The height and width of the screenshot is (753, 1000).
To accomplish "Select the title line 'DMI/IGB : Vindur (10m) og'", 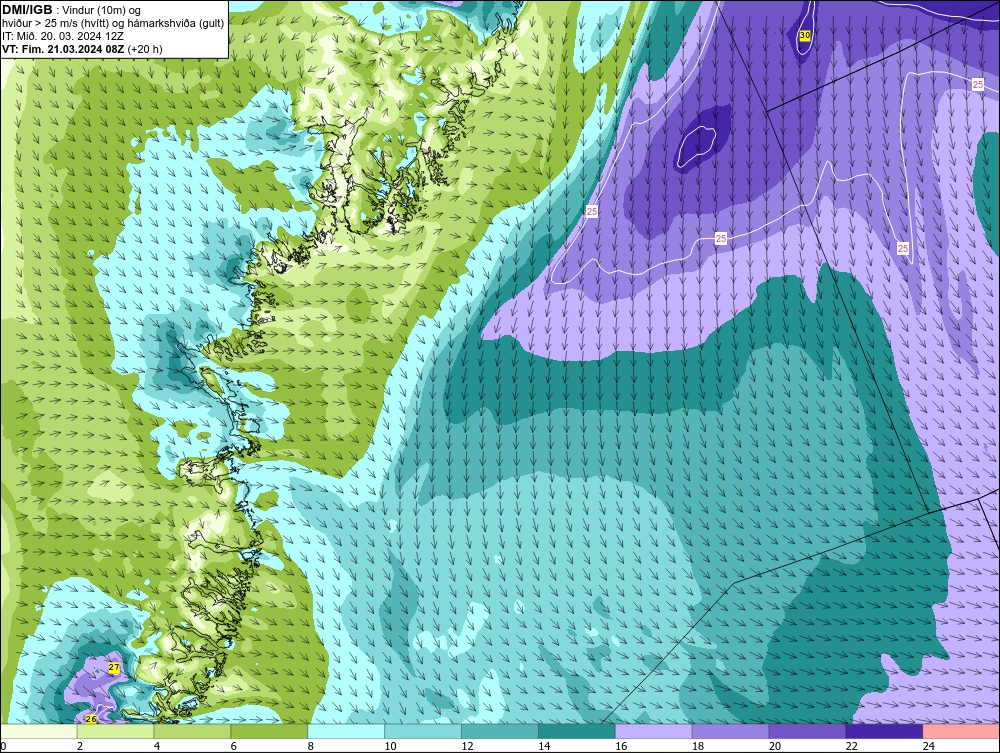I will (x=73, y=10).
